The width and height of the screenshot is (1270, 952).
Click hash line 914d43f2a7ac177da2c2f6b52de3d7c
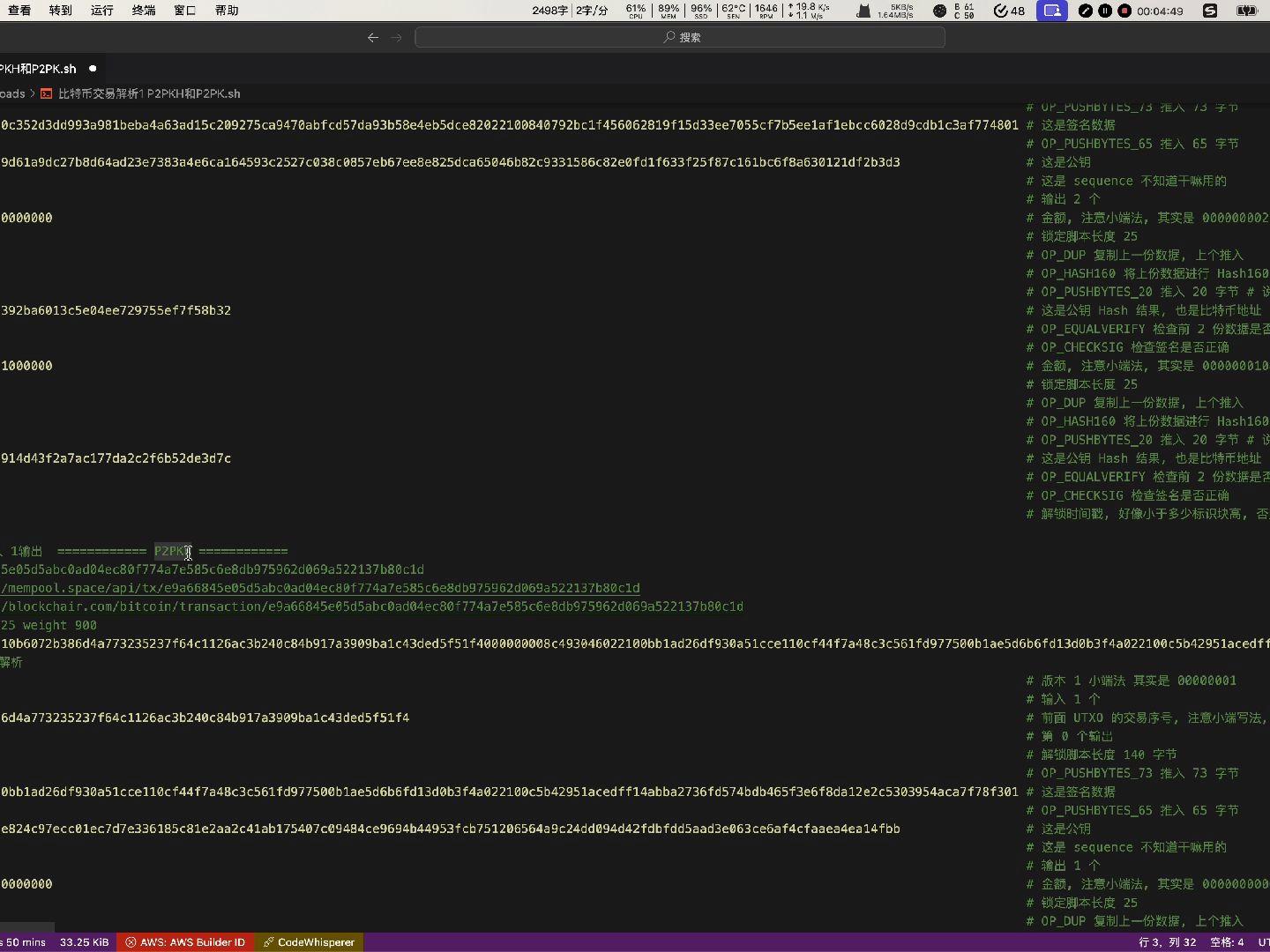(x=116, y=458)
